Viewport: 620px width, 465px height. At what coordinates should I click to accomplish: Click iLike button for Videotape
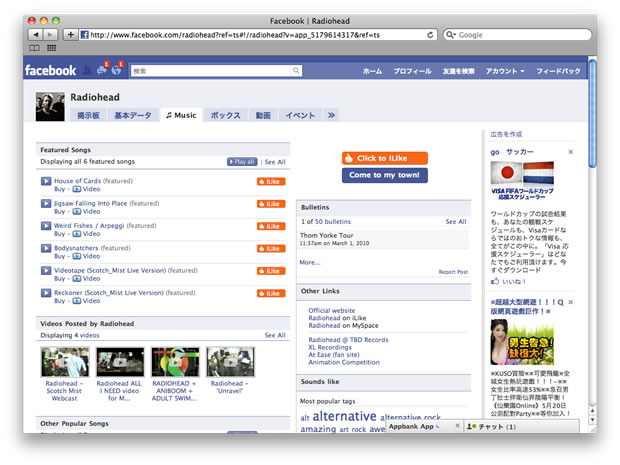[x=271, y=271]
